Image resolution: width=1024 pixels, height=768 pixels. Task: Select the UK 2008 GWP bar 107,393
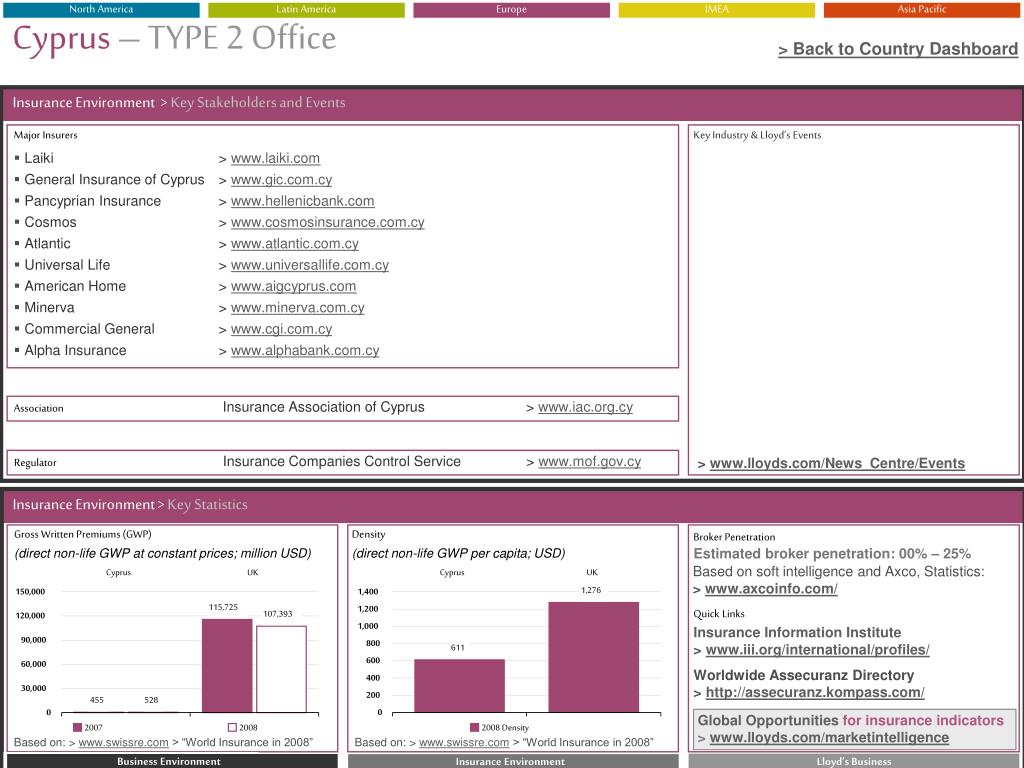281,669
